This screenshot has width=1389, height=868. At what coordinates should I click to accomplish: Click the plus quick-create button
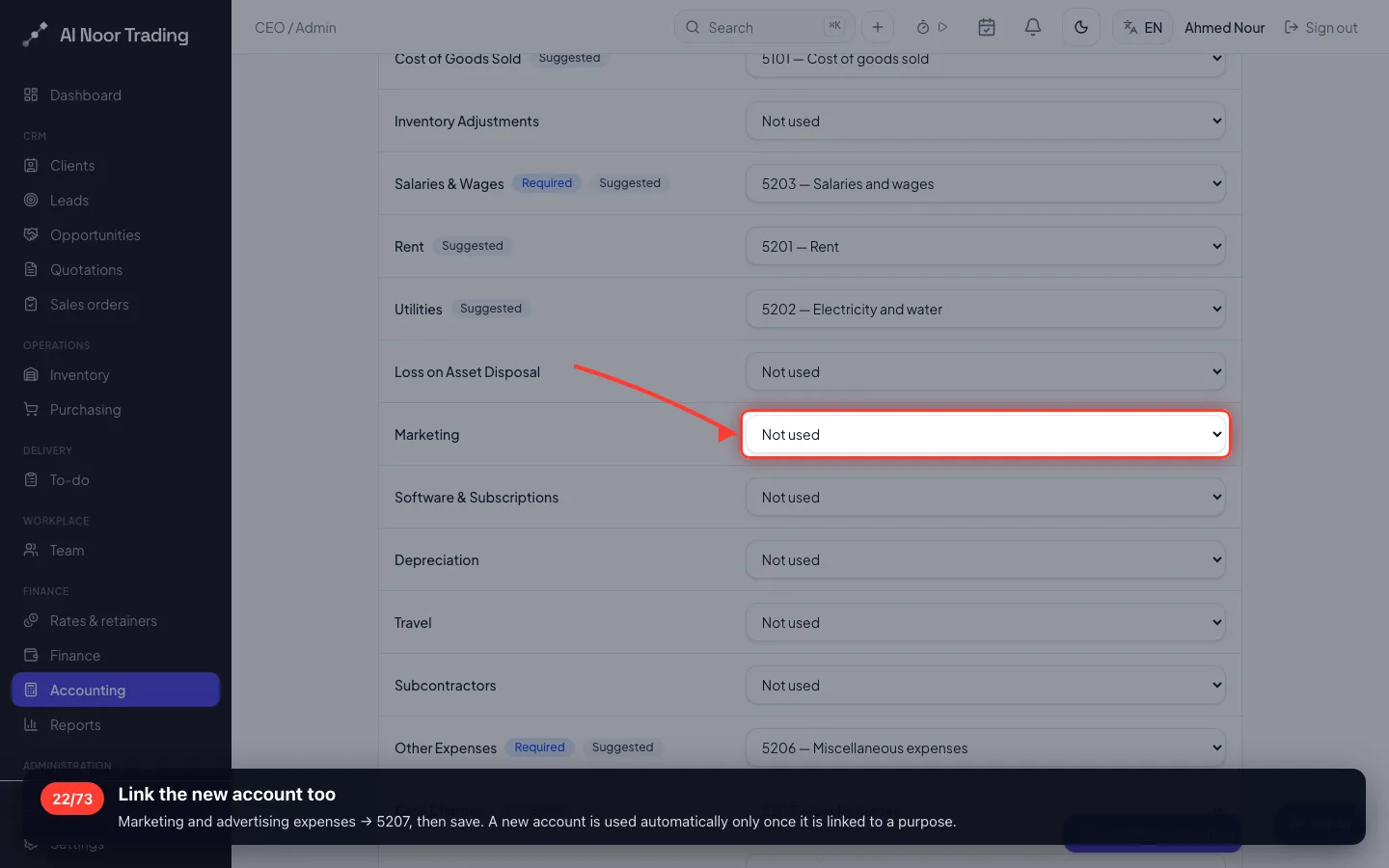[878, 27]
